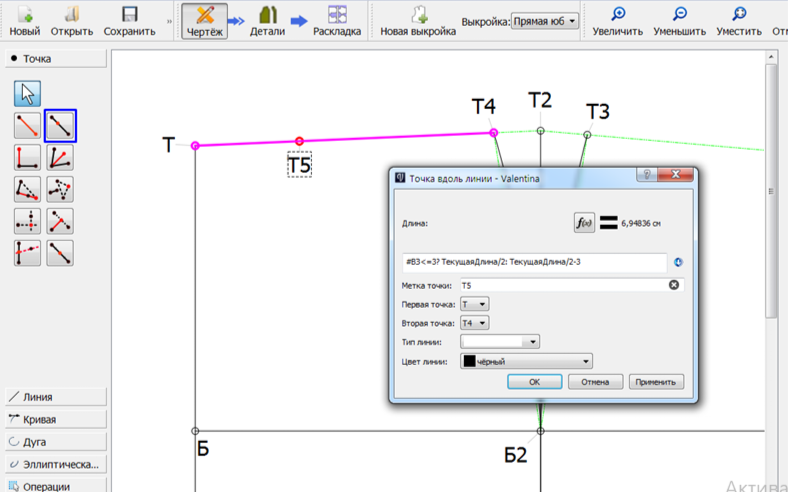
Task: Open the Тип линии dropdown
Action: click(500, 342)
